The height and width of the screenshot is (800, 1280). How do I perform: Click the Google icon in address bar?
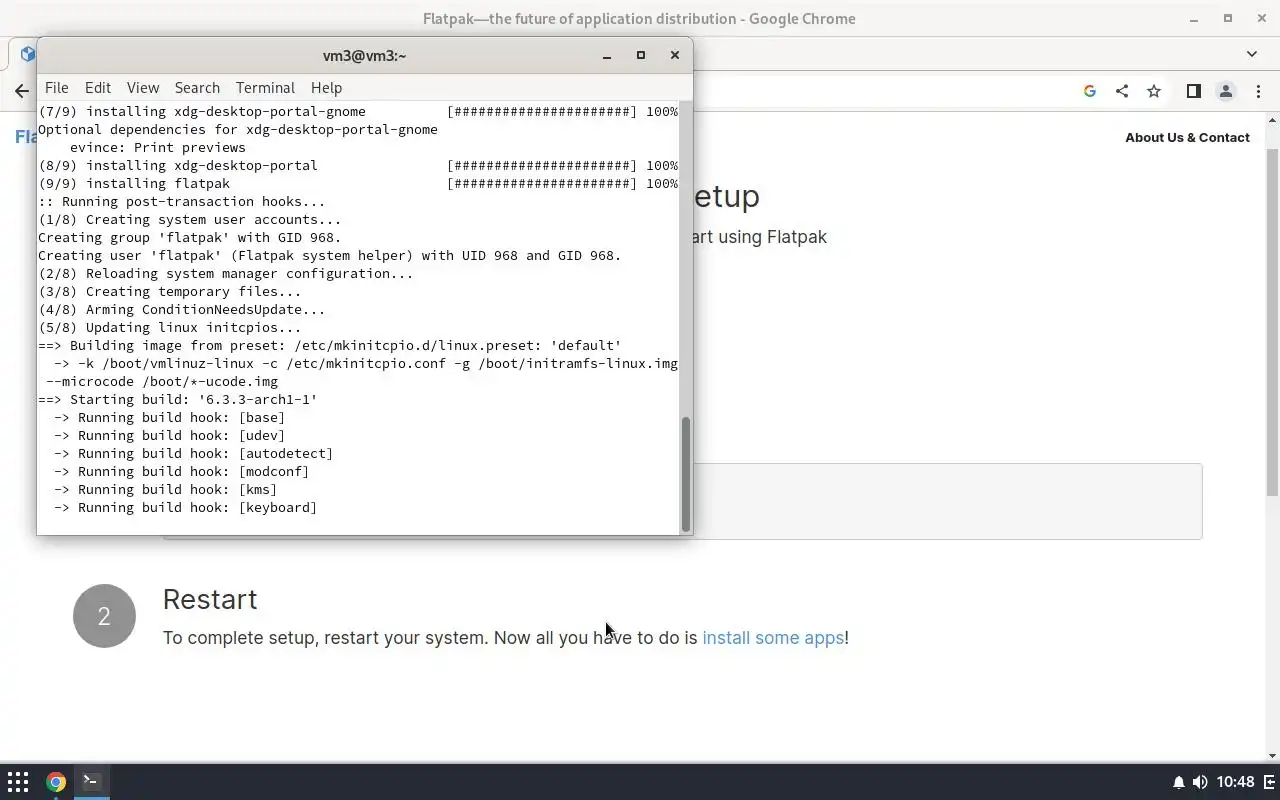1090,91
